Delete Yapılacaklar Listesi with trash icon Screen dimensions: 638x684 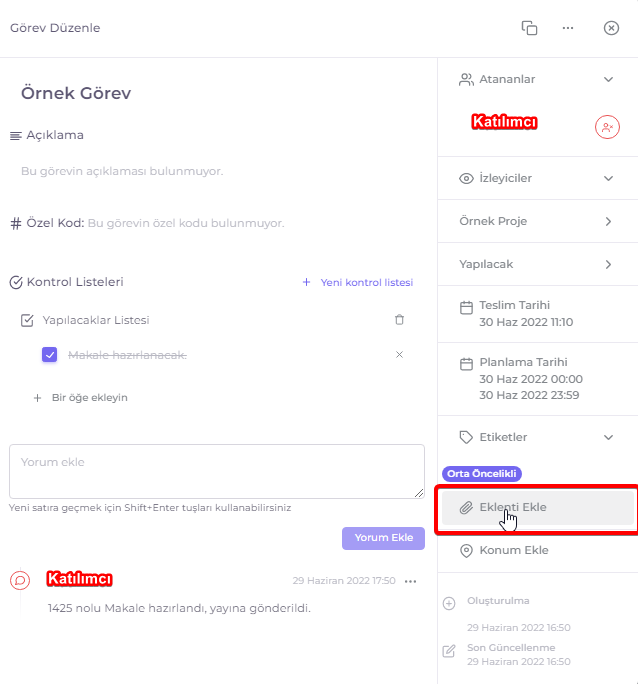(399, 320)
